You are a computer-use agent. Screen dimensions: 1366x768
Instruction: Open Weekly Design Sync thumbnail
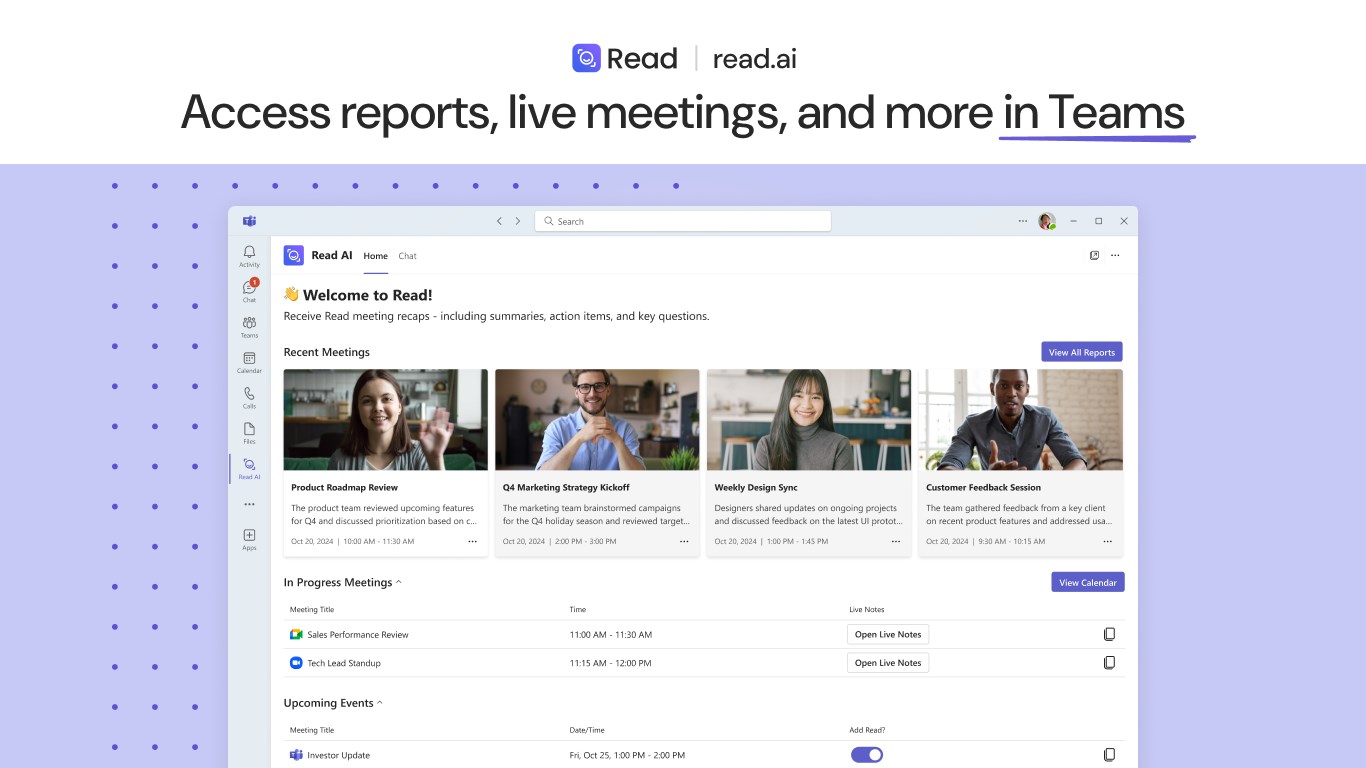coord(809,420)
